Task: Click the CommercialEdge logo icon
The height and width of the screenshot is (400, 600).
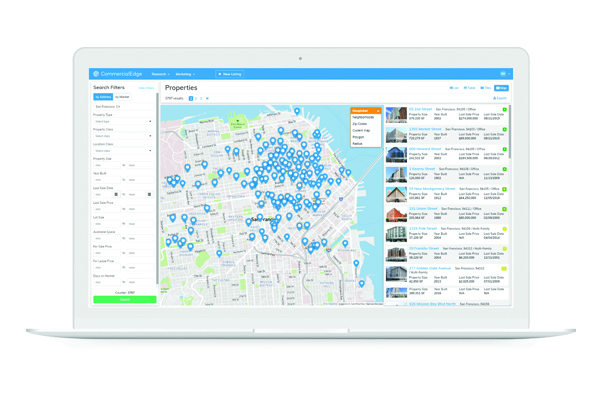Action: (x=96, y=74)
